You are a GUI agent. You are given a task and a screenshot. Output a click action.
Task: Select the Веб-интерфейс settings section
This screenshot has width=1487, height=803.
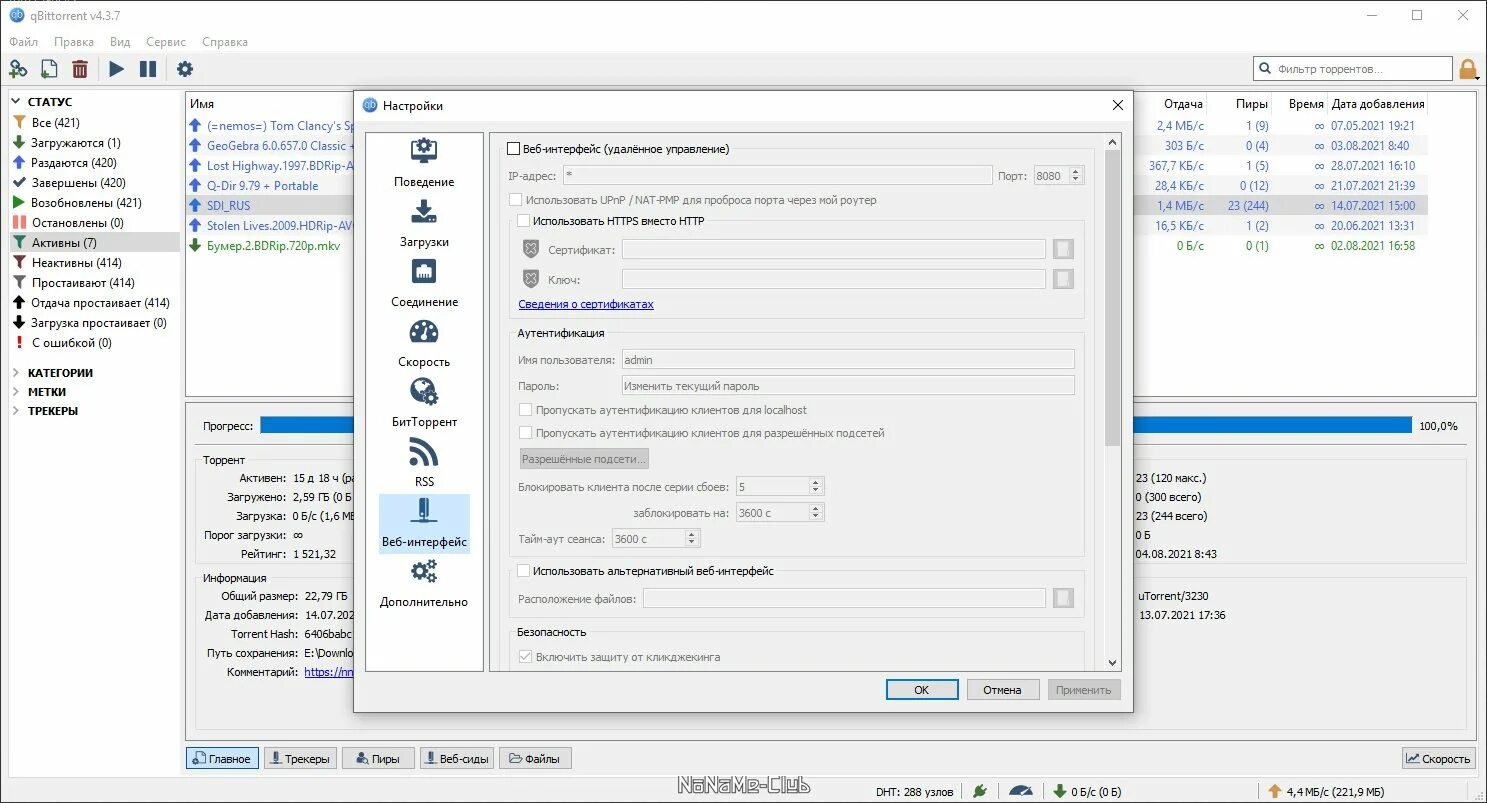click(x=424, y=523)
